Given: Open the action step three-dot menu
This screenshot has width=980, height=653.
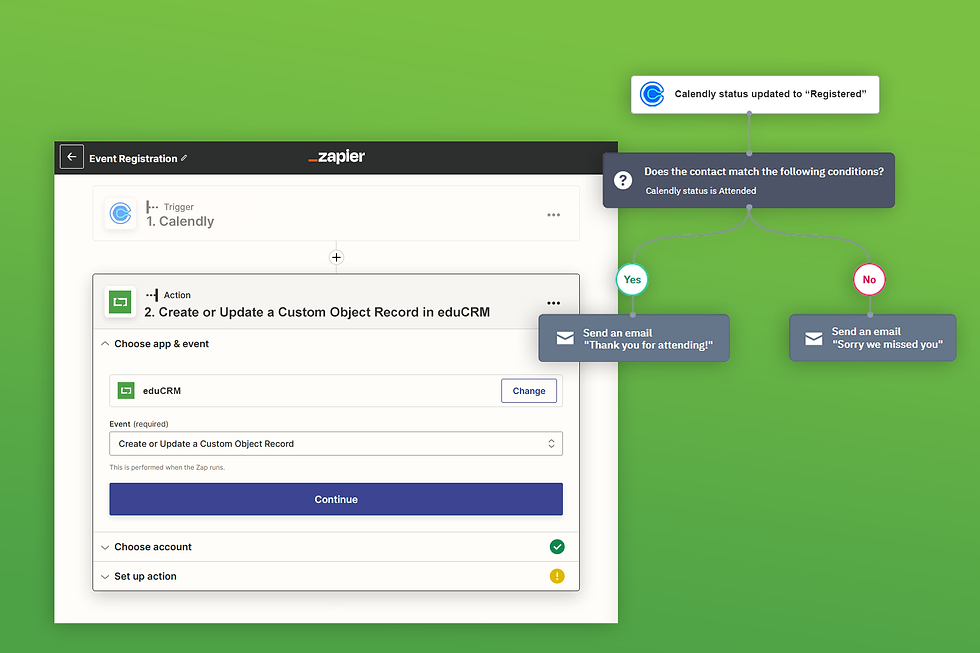Looking at the screenshot, I should (554, 303).
